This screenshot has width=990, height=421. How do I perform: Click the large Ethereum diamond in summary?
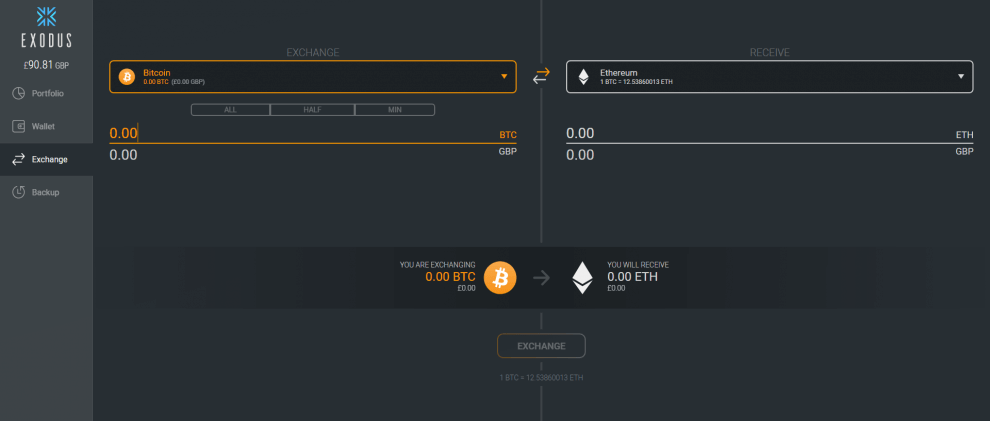point(582,278)
